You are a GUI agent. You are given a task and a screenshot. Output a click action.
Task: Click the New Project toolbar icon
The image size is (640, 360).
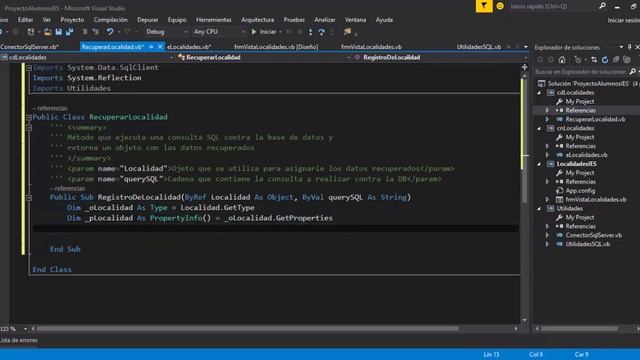[31, 32]
